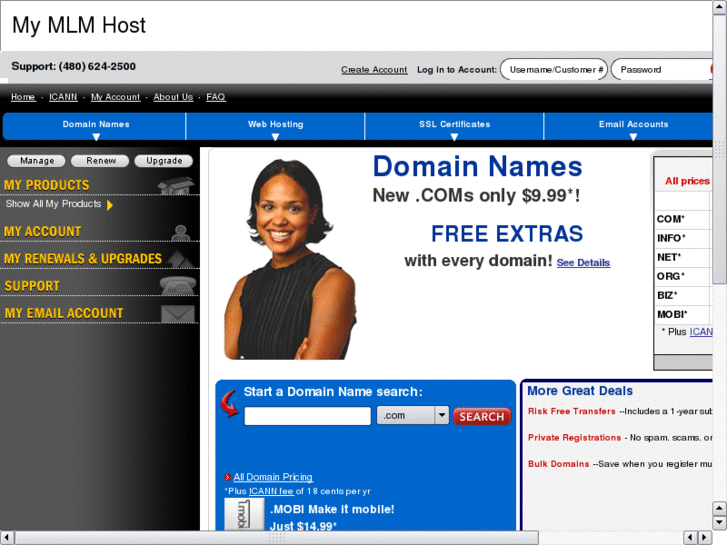Click the red SEARCH button
Screen dimensions: 727x545
pyautogui.click(x=482, y=416)
